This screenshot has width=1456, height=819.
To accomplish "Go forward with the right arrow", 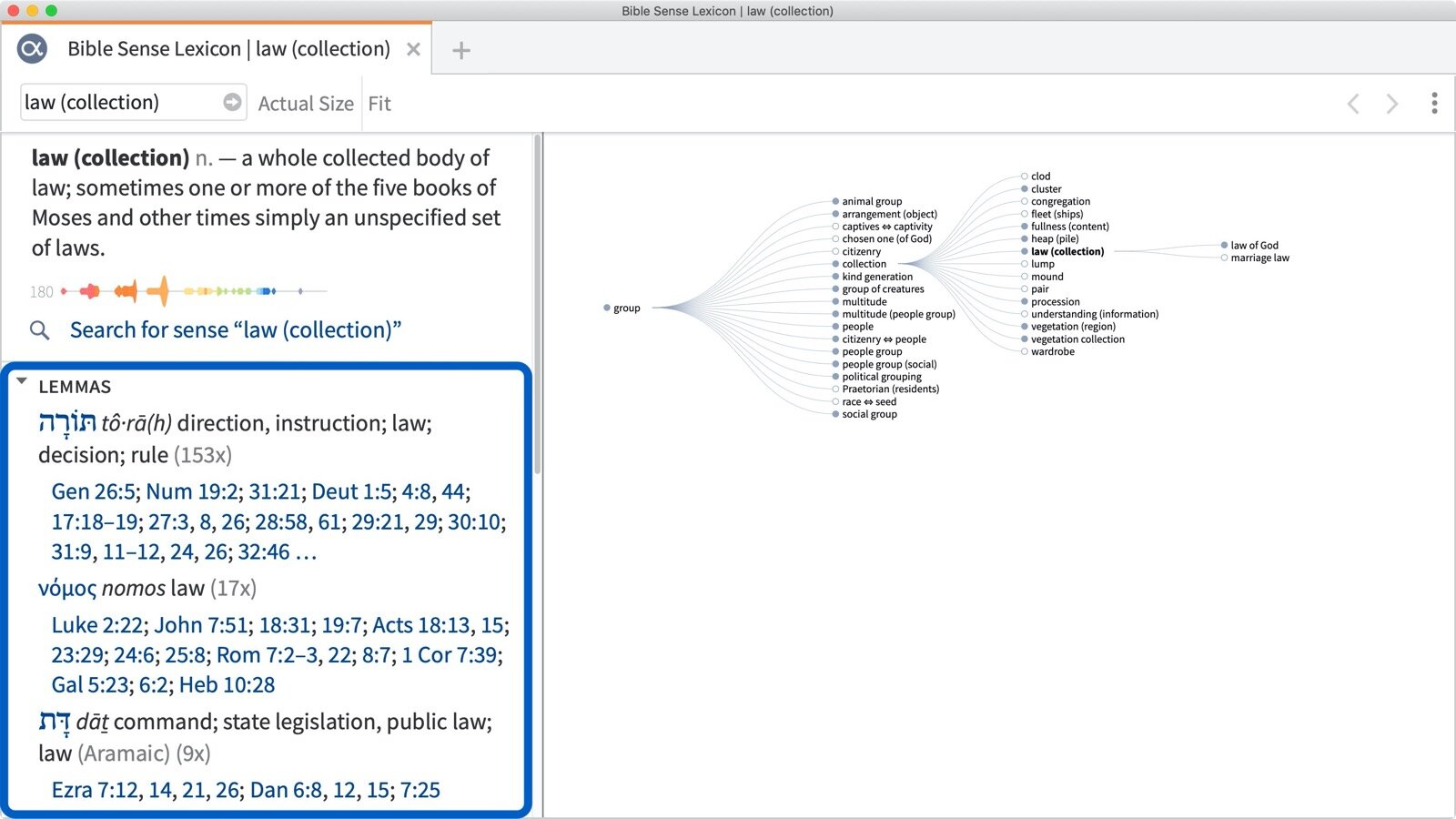I will tap(1391, 104).
